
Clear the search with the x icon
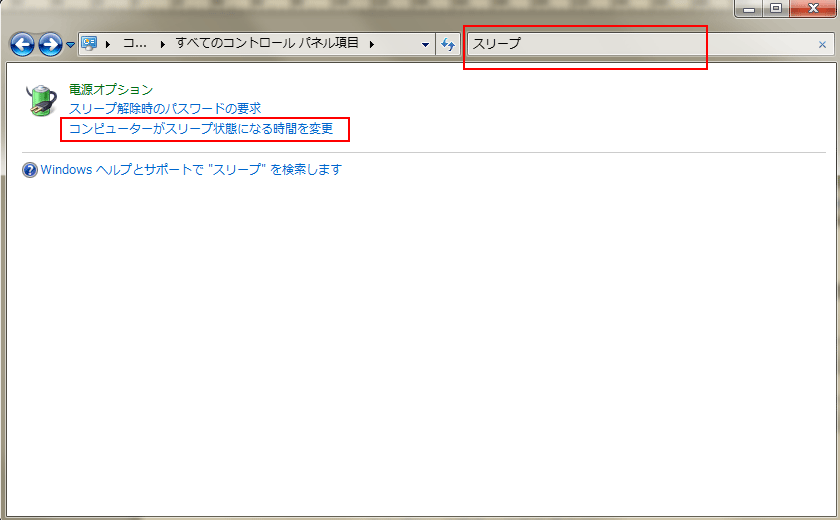click(x=822, y=45)
